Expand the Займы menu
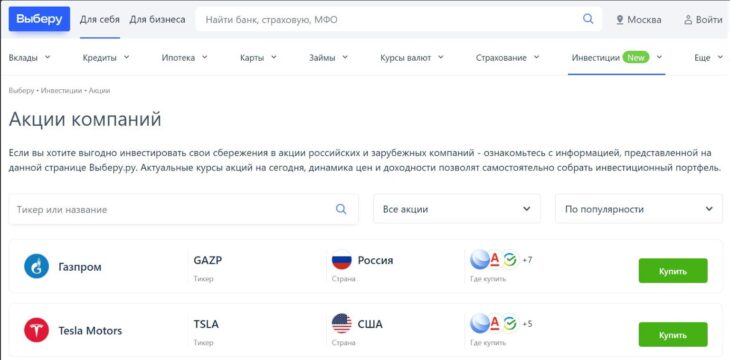The height and width of the screenshot is (360, 730). (328, 58)
